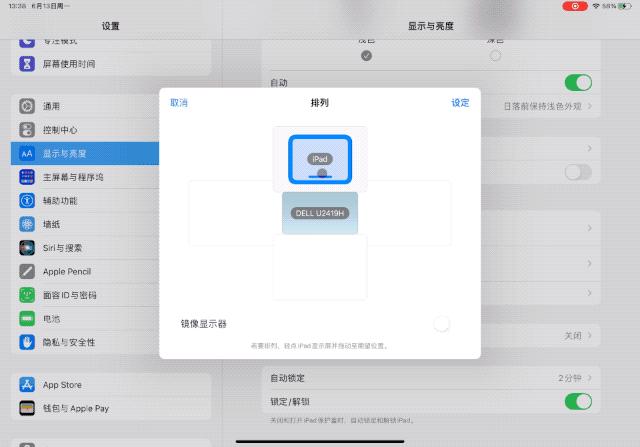Viewport: 640px width, 447px height.
Task: Open the App Store sidebar row
Action: pyautogui.click(x=111, y=385)
